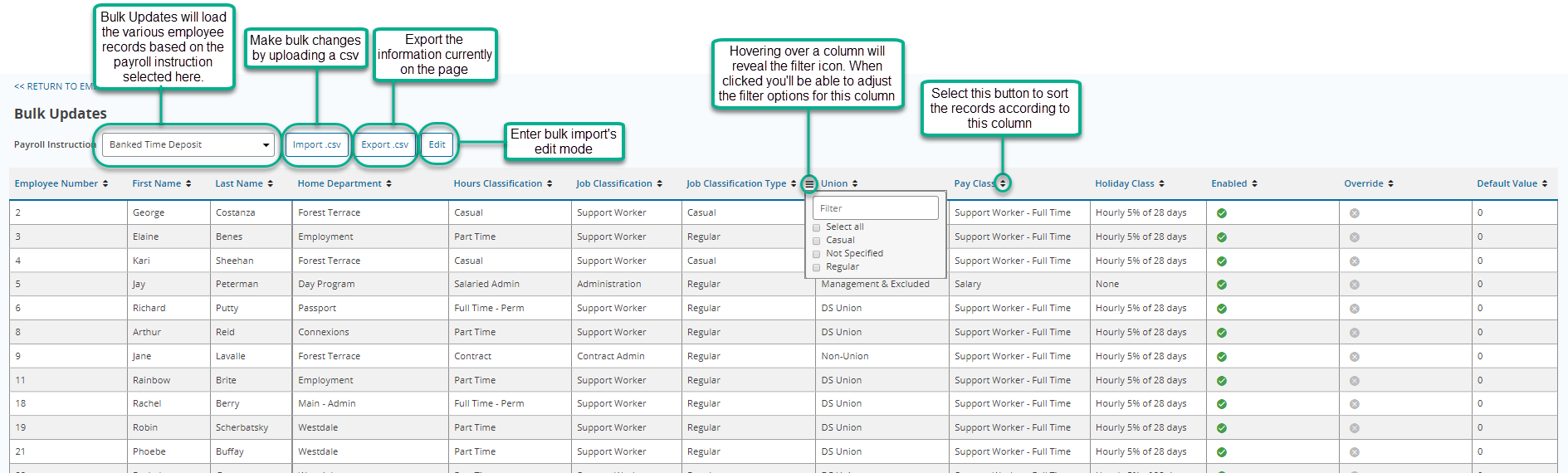Select the 'Passport' department cell

point(370,309)
